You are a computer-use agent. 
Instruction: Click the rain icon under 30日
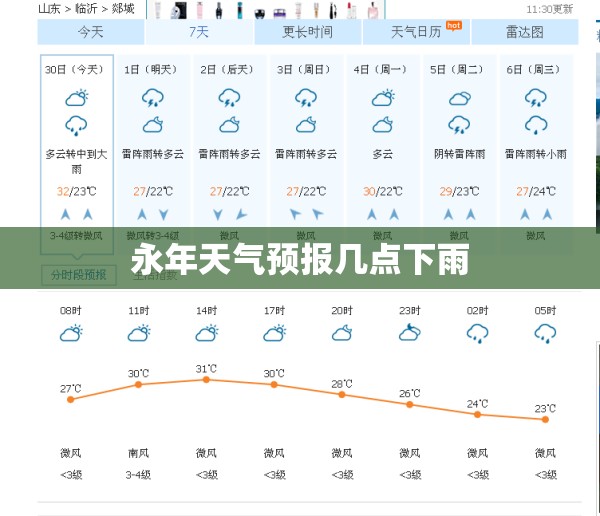coord(77,126)
